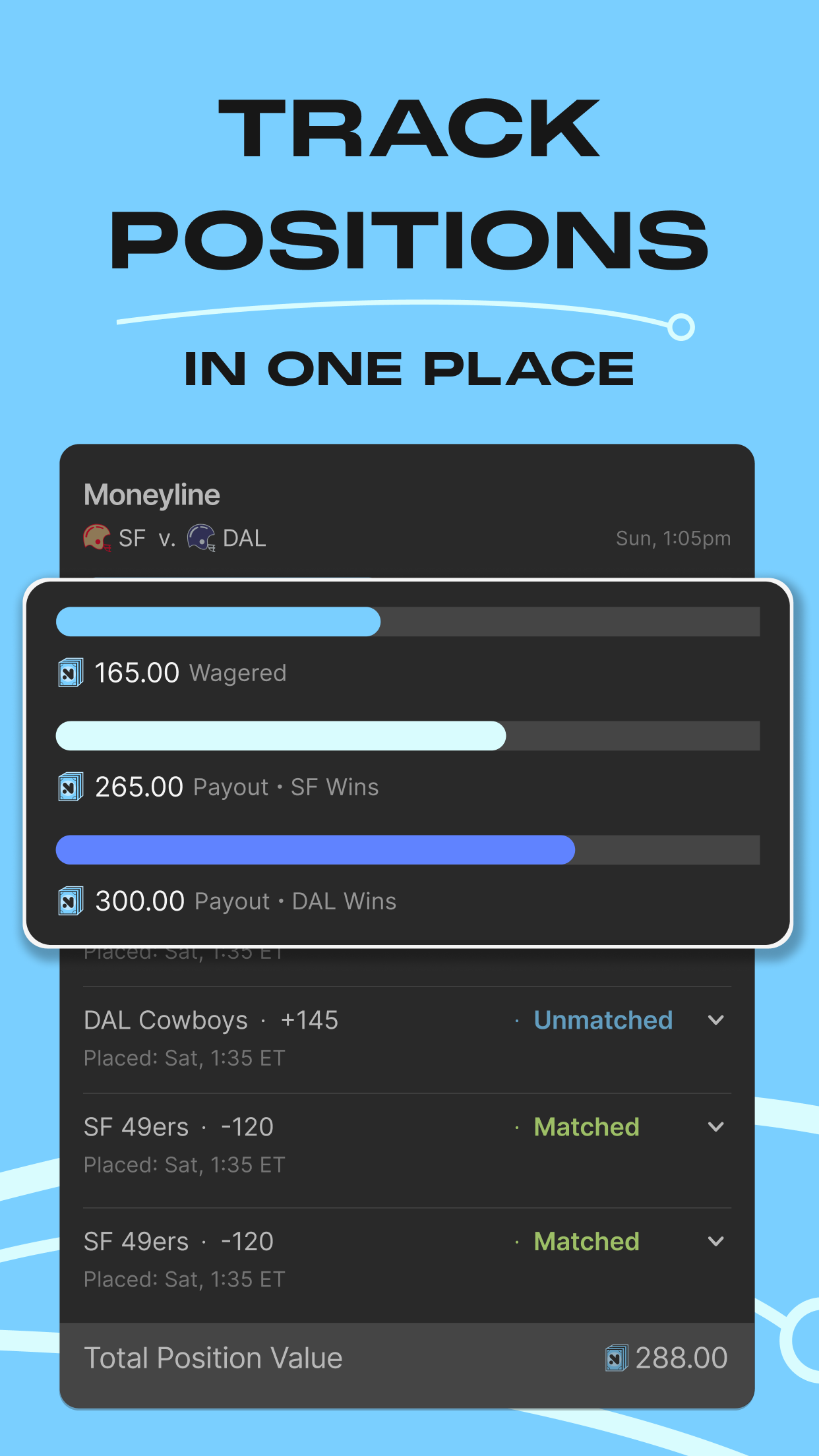This screenshot has height=1456, width=819.
Task: Click the SF 49ers helmet icon
Action: click(x=96, y=538)
